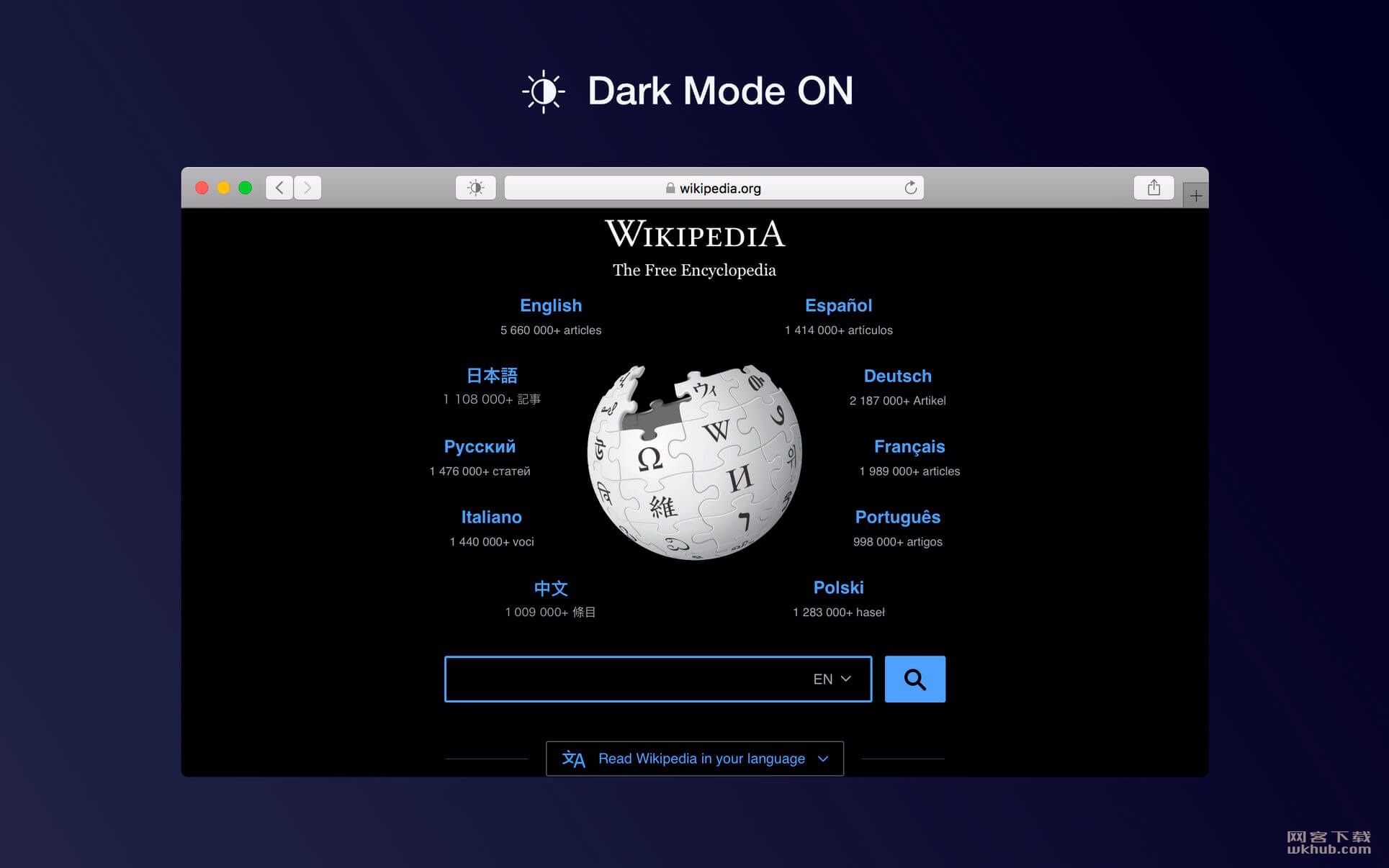Open the 中文 Wikipedia link
This screenshot has height=868, width=1389.
coord(551,588)
